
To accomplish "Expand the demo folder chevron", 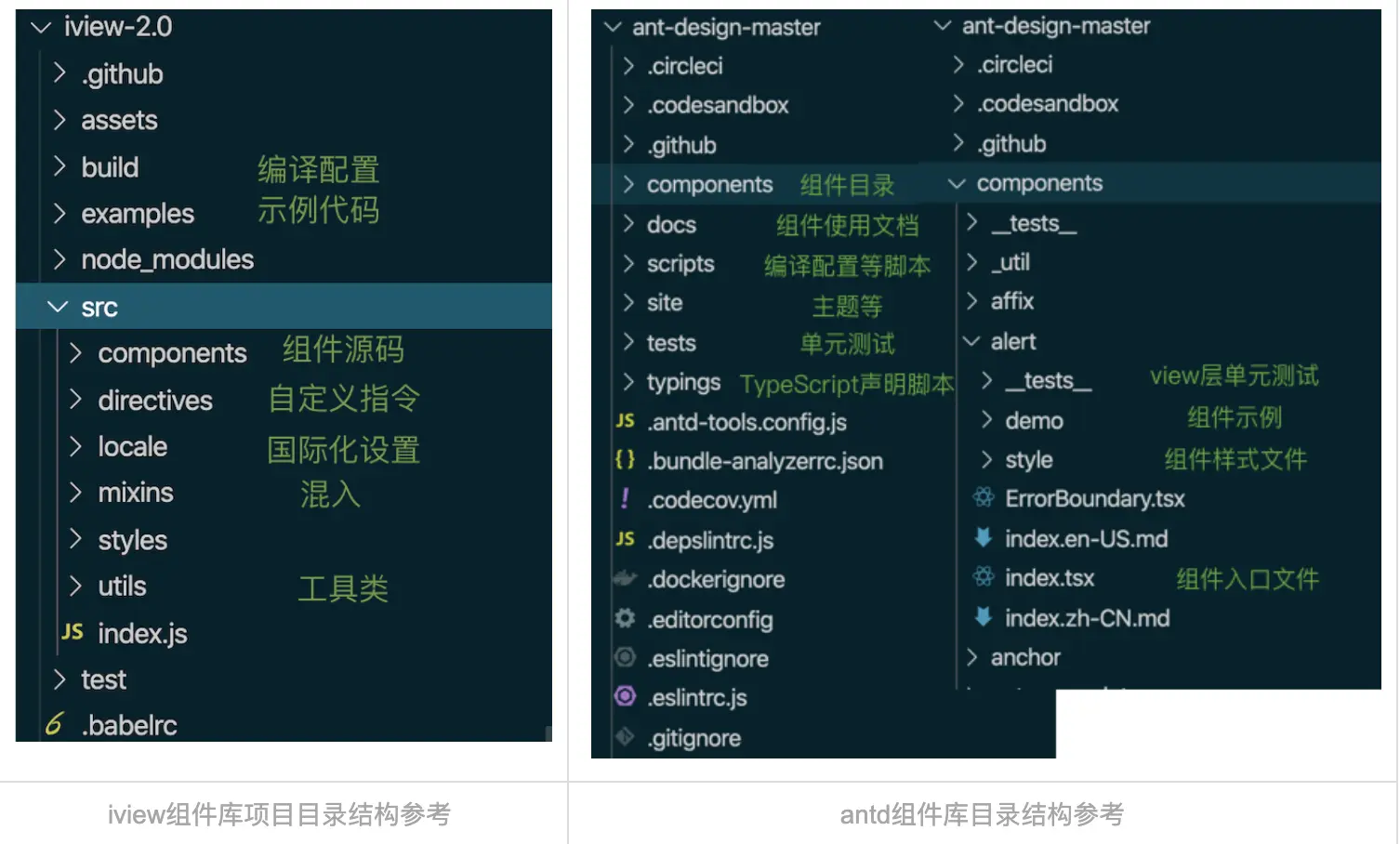I will [x=987, y=420].
